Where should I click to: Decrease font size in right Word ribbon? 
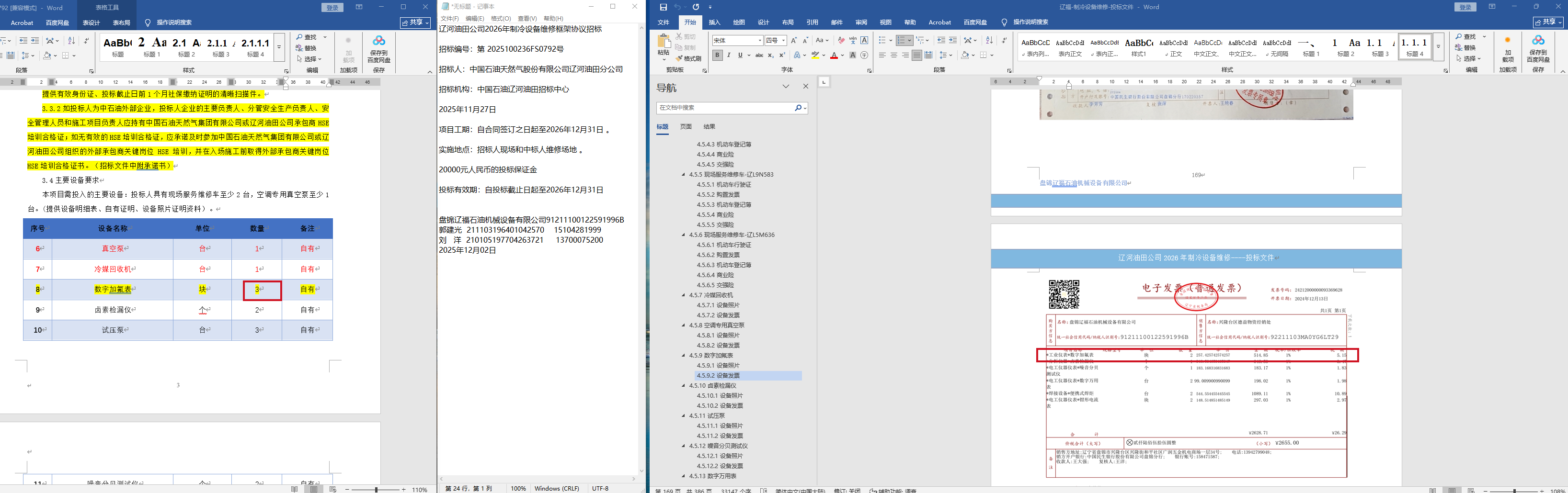click(805, 40)
